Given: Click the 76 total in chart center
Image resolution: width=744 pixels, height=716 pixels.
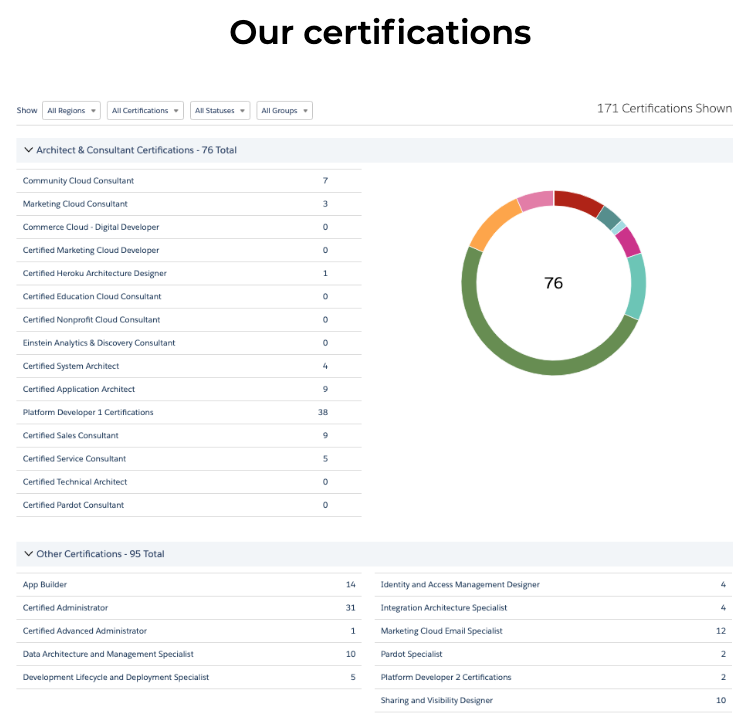Looking at the screenshot, I should (553, 283).
